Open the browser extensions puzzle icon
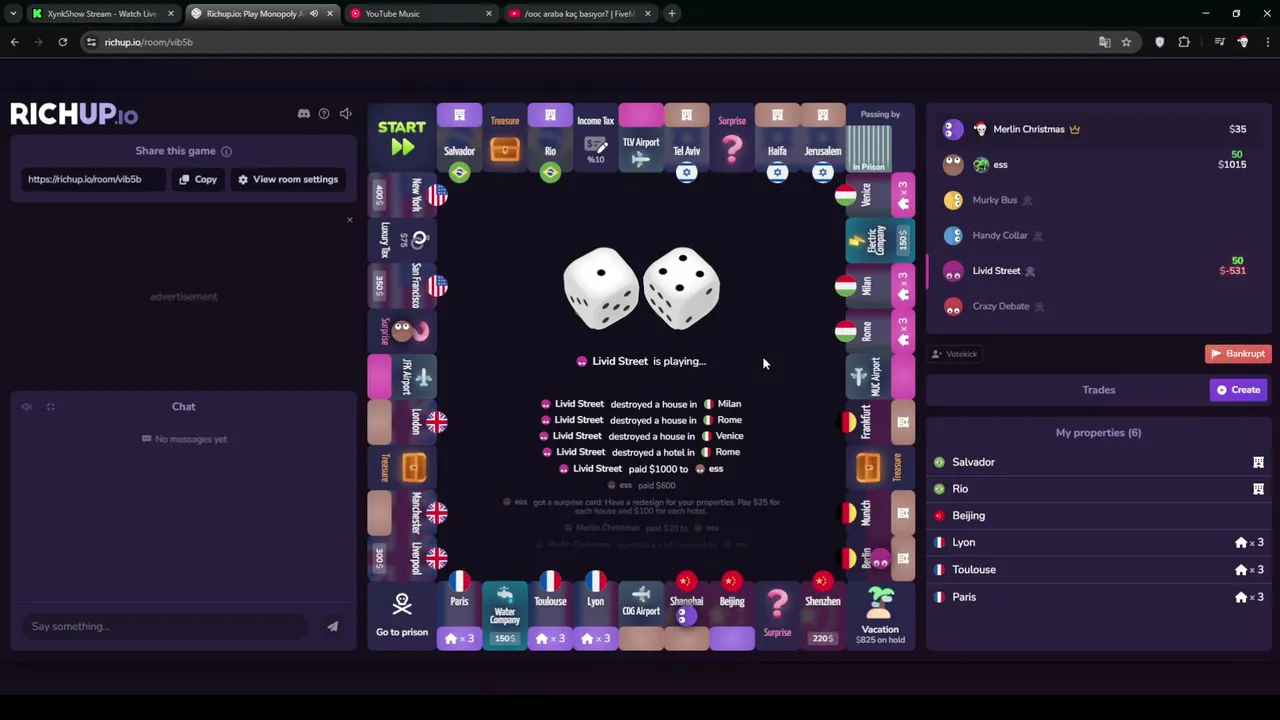The image size is (1280, 720). 1184,42
